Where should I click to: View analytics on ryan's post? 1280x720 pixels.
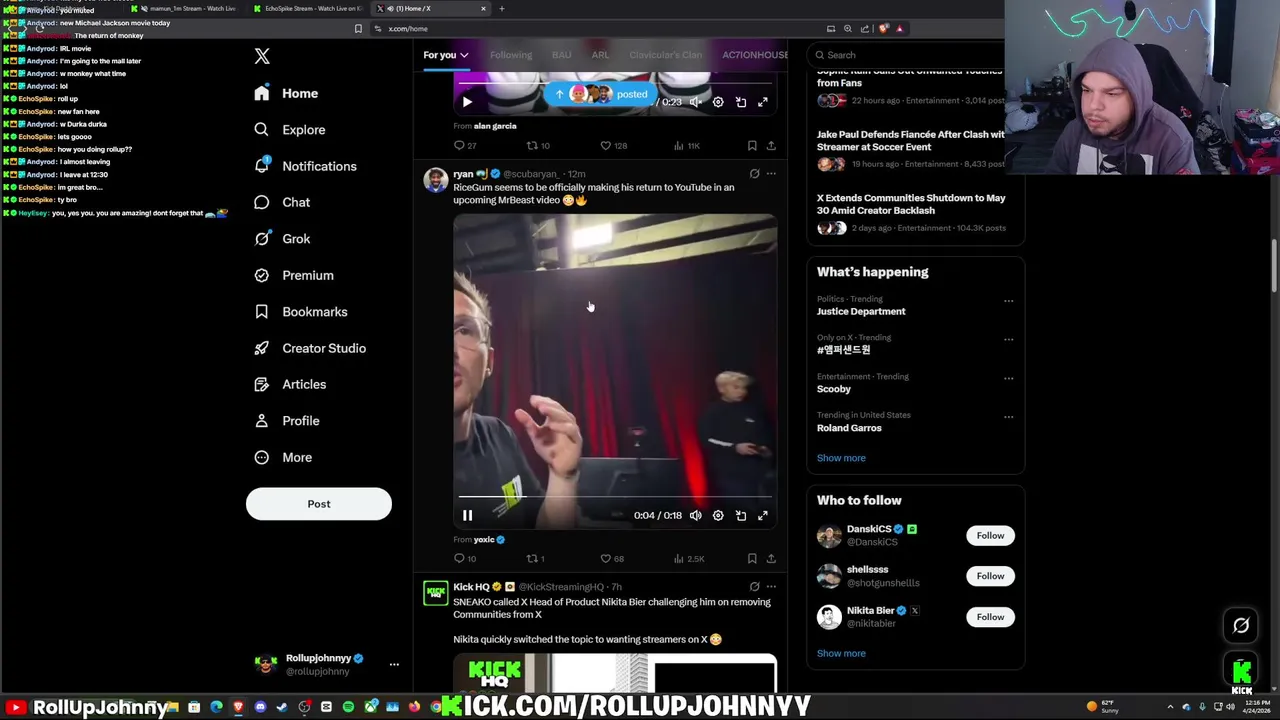coord(688,559)
